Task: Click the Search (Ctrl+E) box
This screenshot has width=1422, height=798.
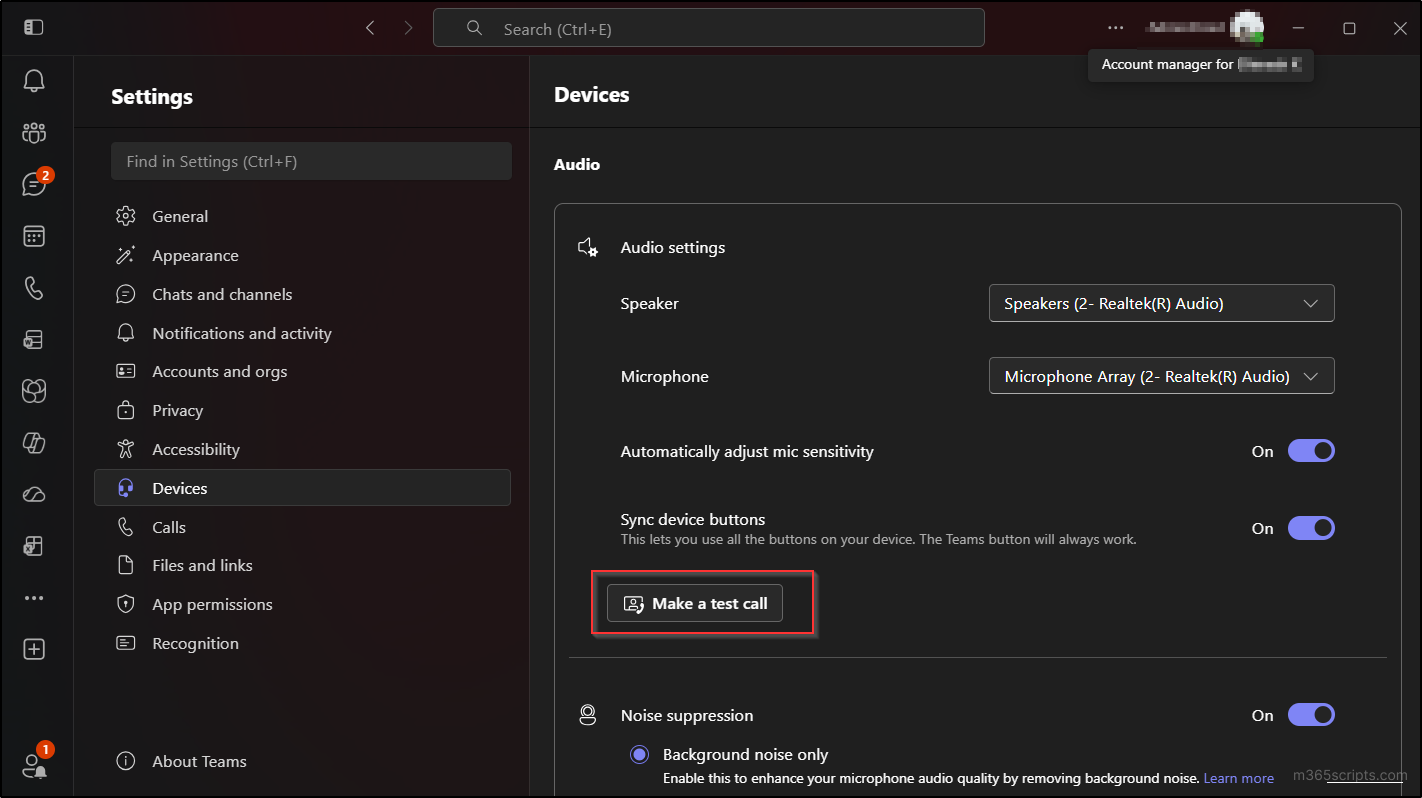Action: pyautogui.click(x=709, y=28)
